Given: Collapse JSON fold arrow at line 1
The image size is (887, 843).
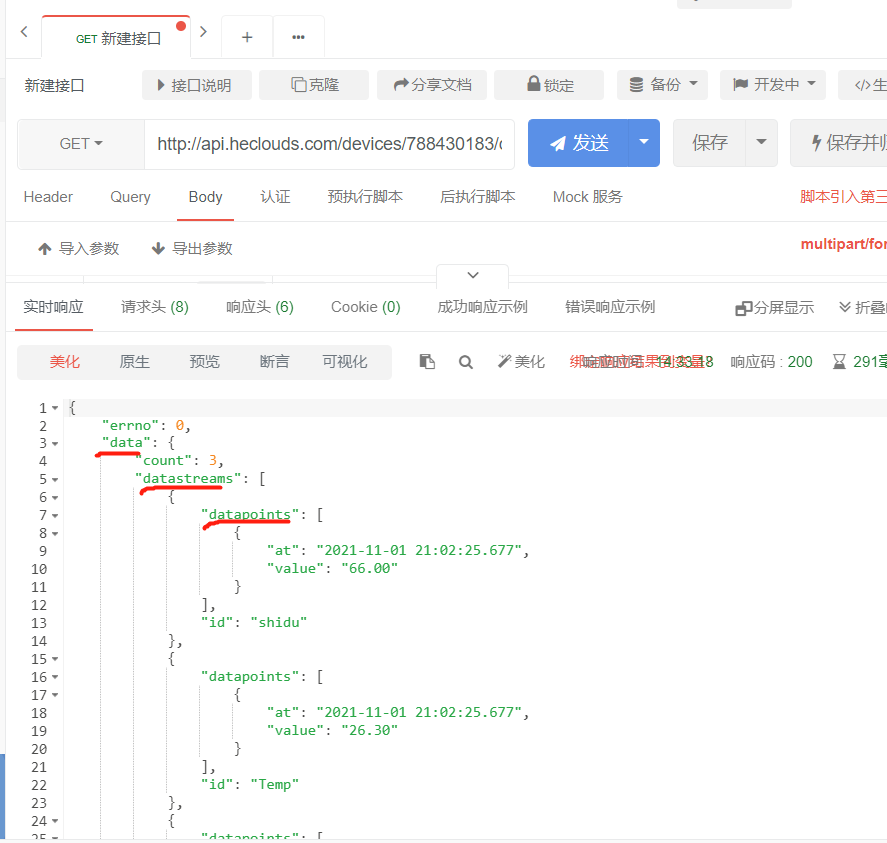Looking at the screenshot, I should coord(55,408).
